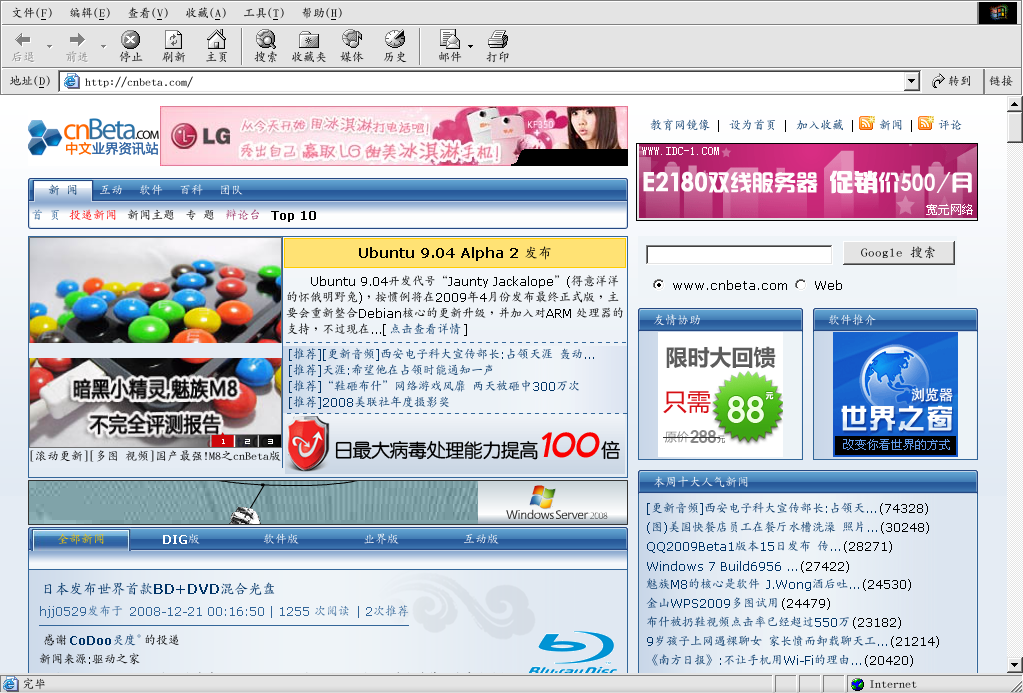Image resolution: width=1023 pixels, height=693 pixels.
Task: Open the 编辑(E) menu
Action: (90, 12)
